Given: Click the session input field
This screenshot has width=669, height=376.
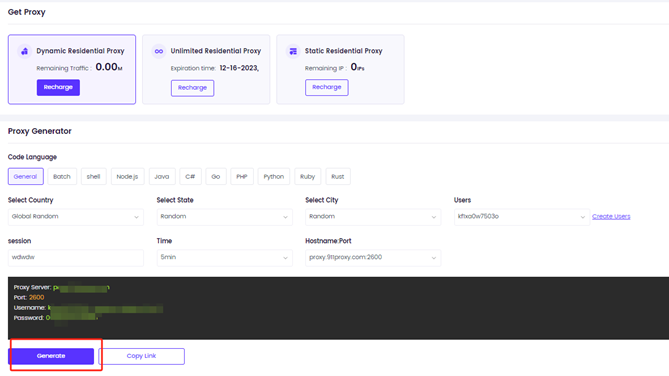Looking at the screenshot, I should coord(76,258).
